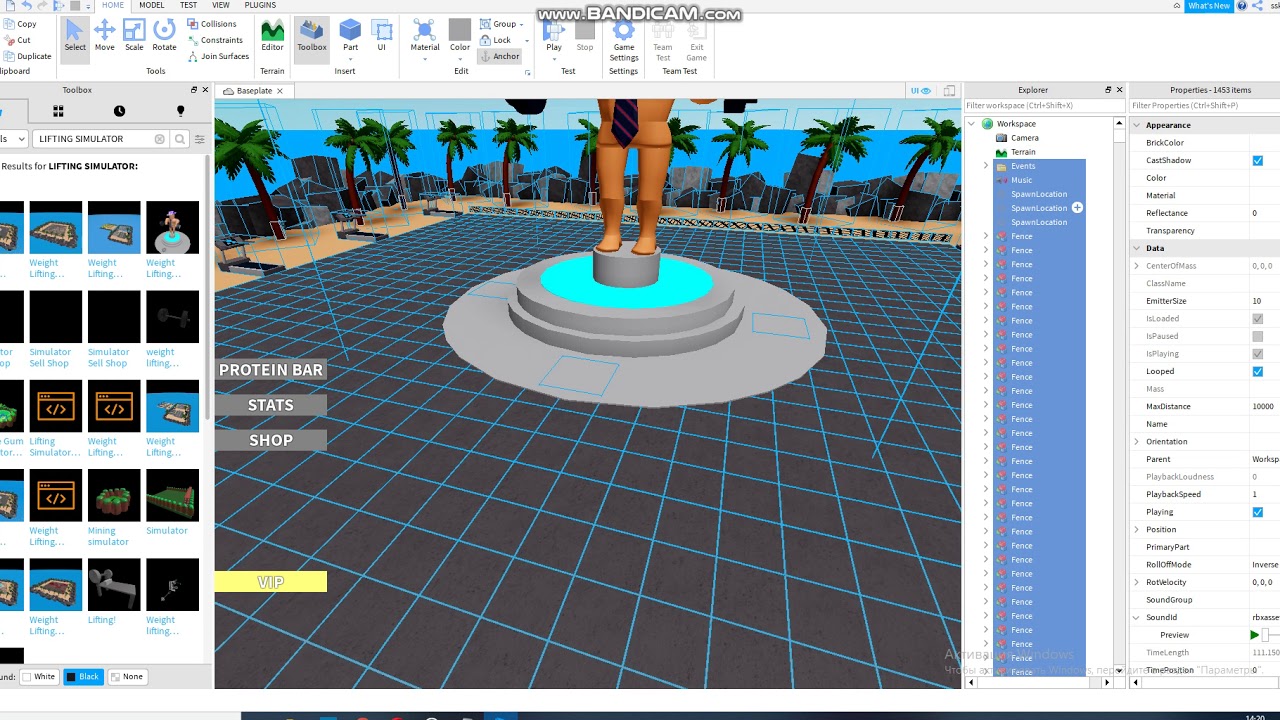Click the STATS button in viewport

pyautogui.click(x=271, y=405)
